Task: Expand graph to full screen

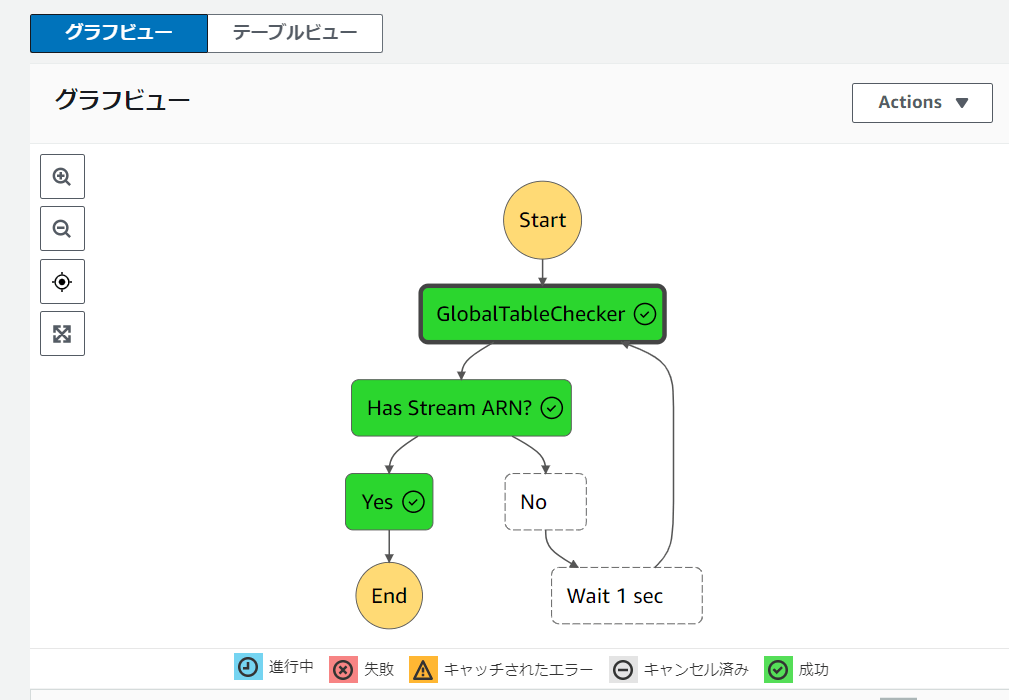Action: point(62,333)
